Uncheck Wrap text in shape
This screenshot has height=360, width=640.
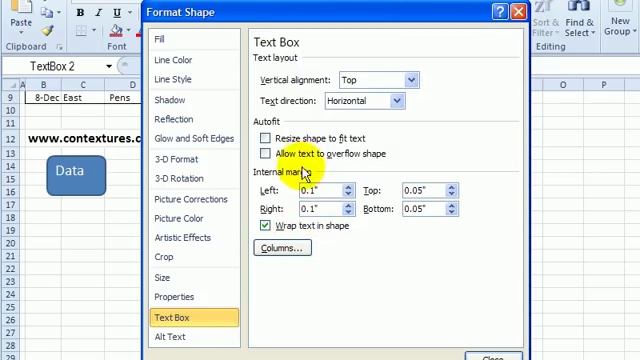pos(265,225)
